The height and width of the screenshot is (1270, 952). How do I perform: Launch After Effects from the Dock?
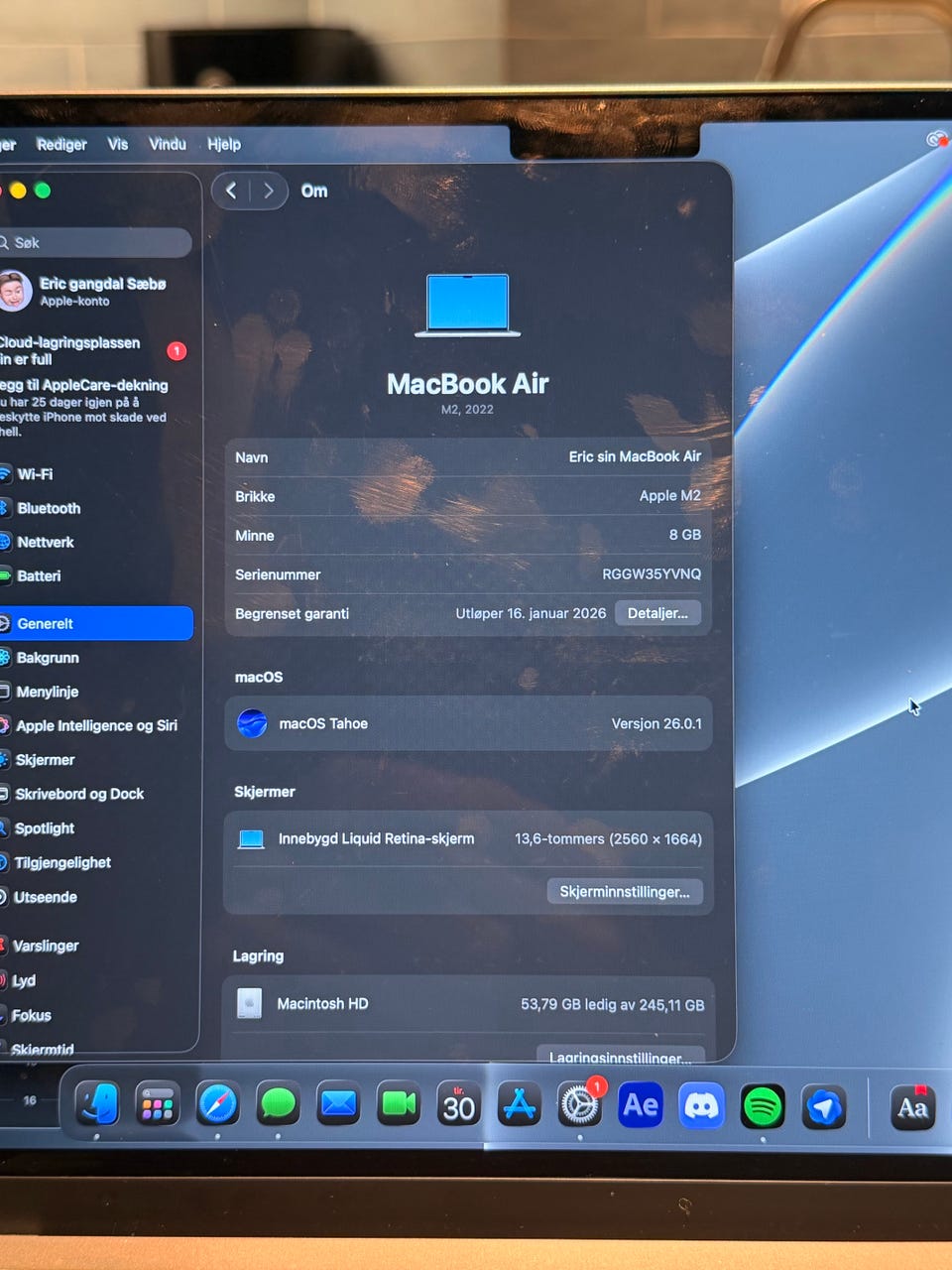641,1105
